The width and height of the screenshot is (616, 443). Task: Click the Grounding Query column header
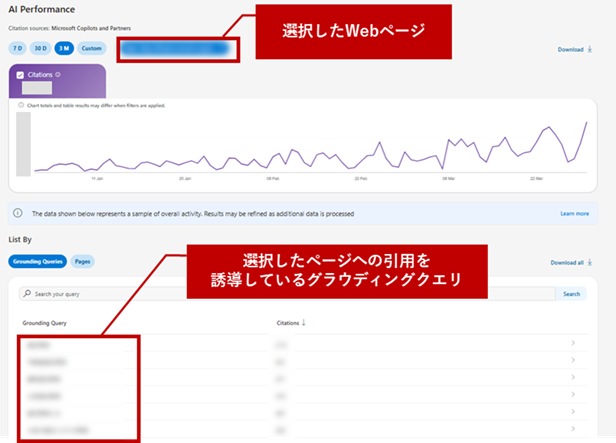pos(48,323)
